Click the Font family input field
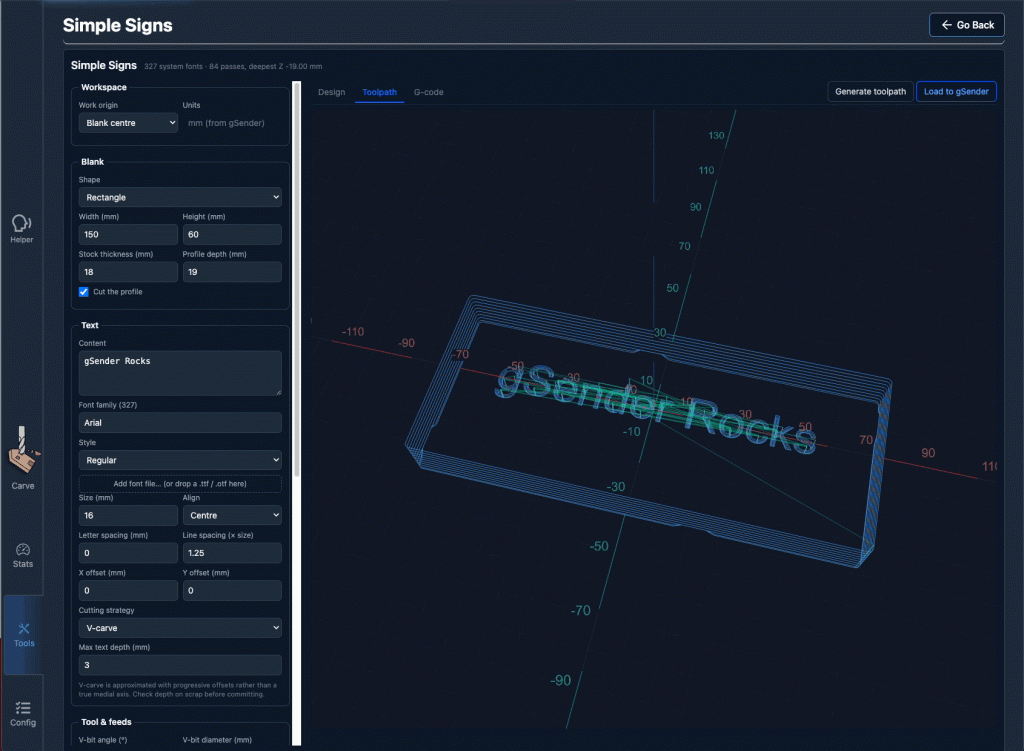 click(180, 423)
